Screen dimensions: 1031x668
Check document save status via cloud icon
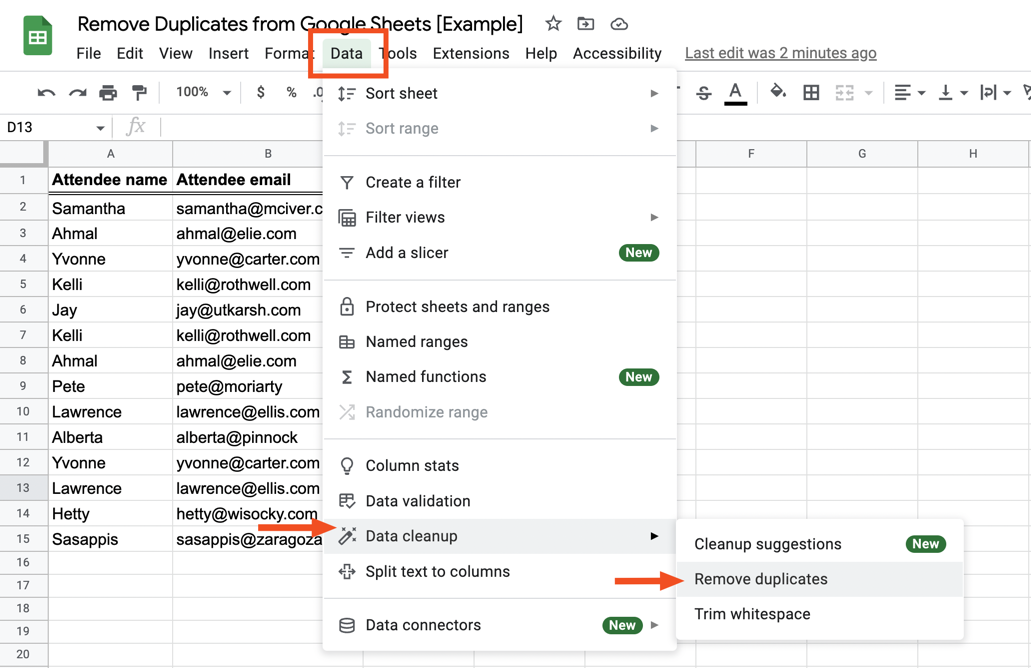click(x=618, y=23)
